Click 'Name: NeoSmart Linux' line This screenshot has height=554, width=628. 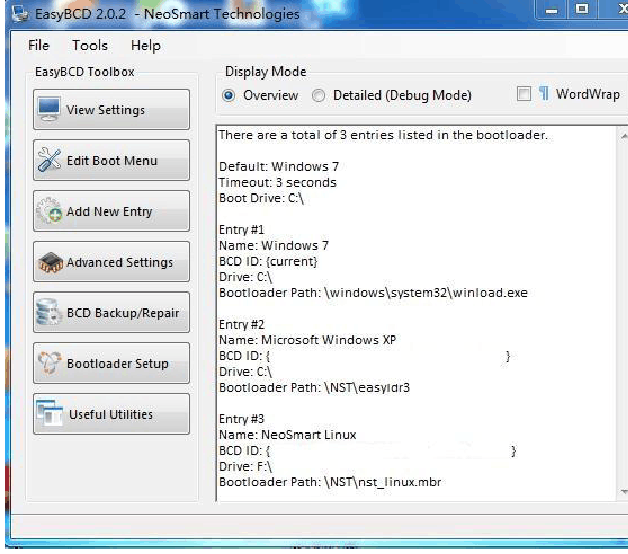288,435
